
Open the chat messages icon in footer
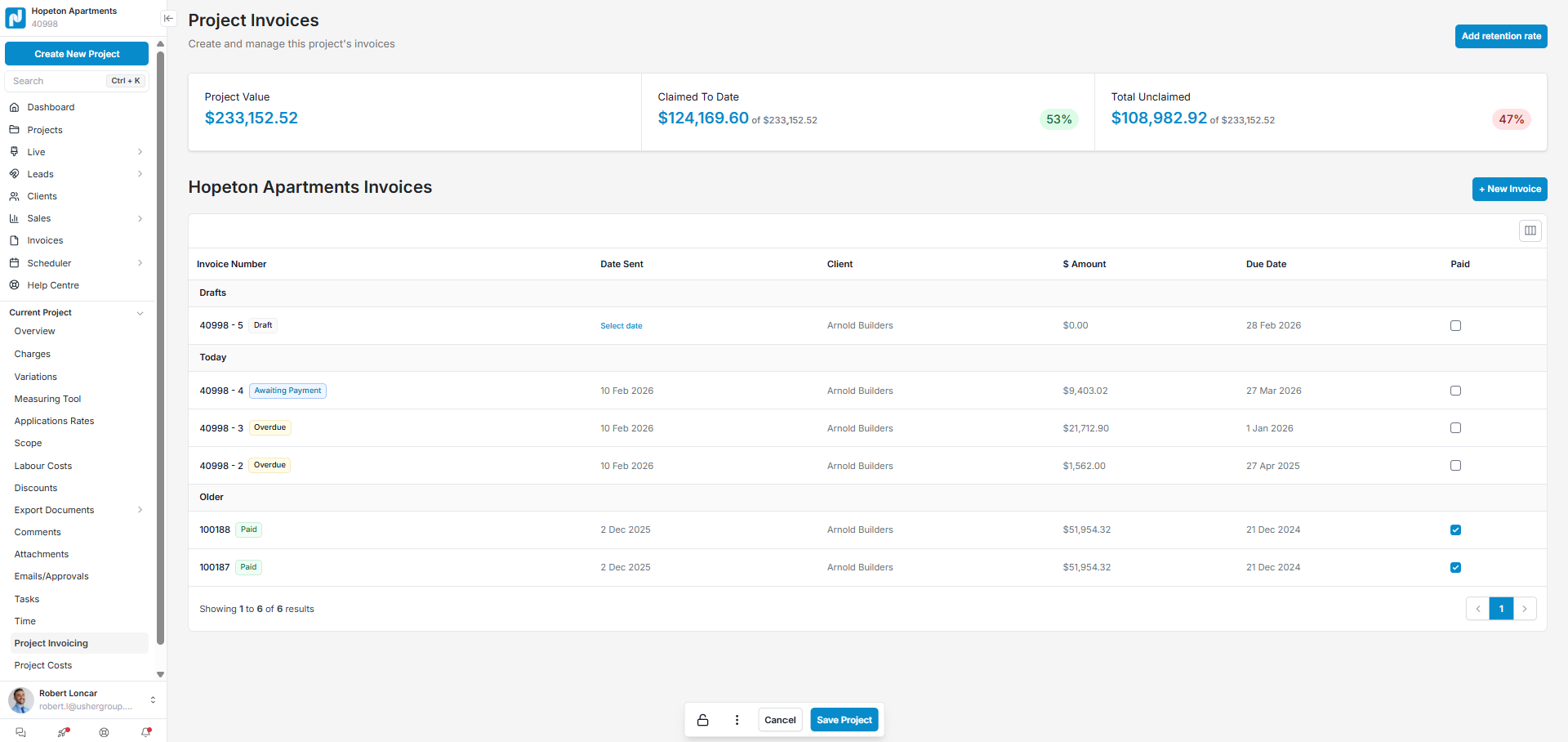pyautogui.click(x=21, y=732)
